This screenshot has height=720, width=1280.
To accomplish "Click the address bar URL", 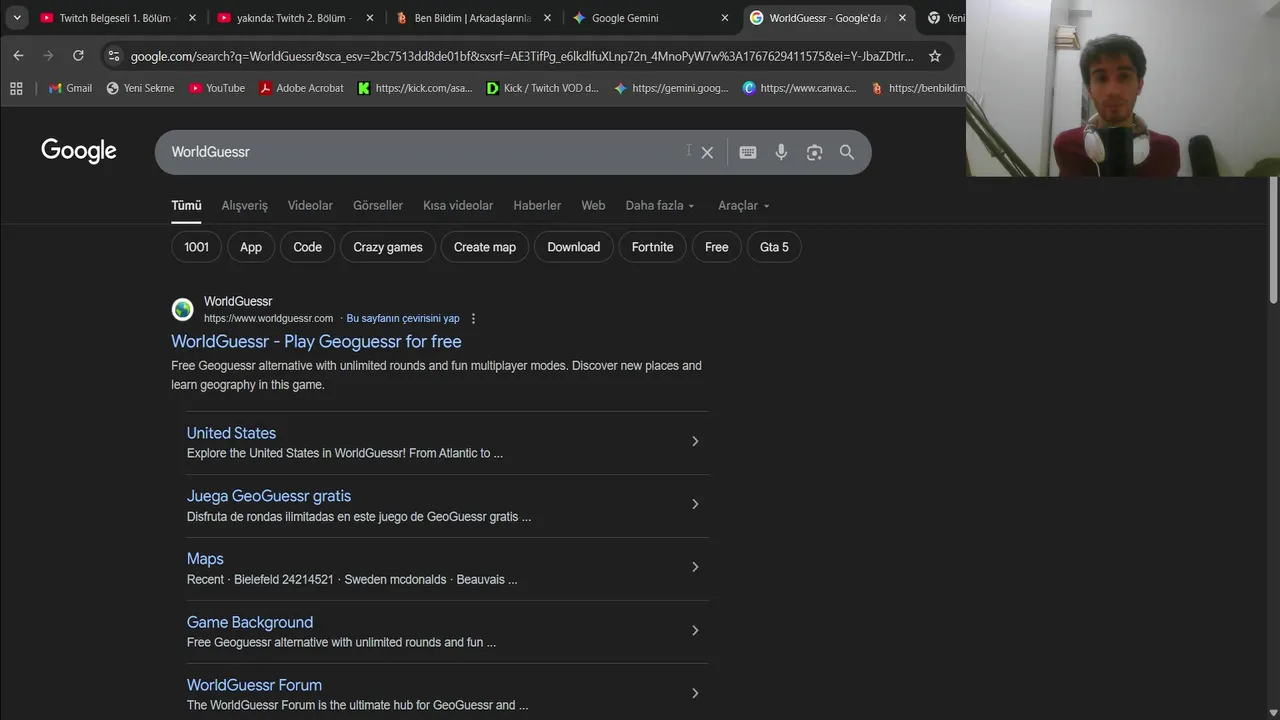I will 522,56.
